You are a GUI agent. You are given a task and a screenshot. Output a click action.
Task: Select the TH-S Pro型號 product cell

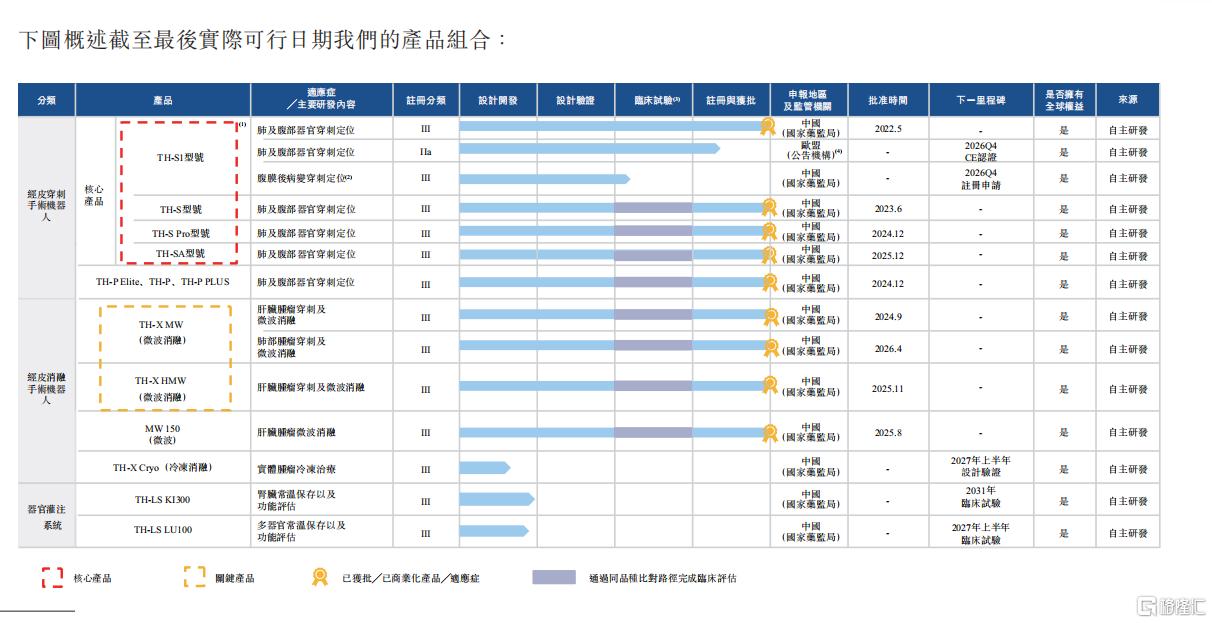coord(181,233)
